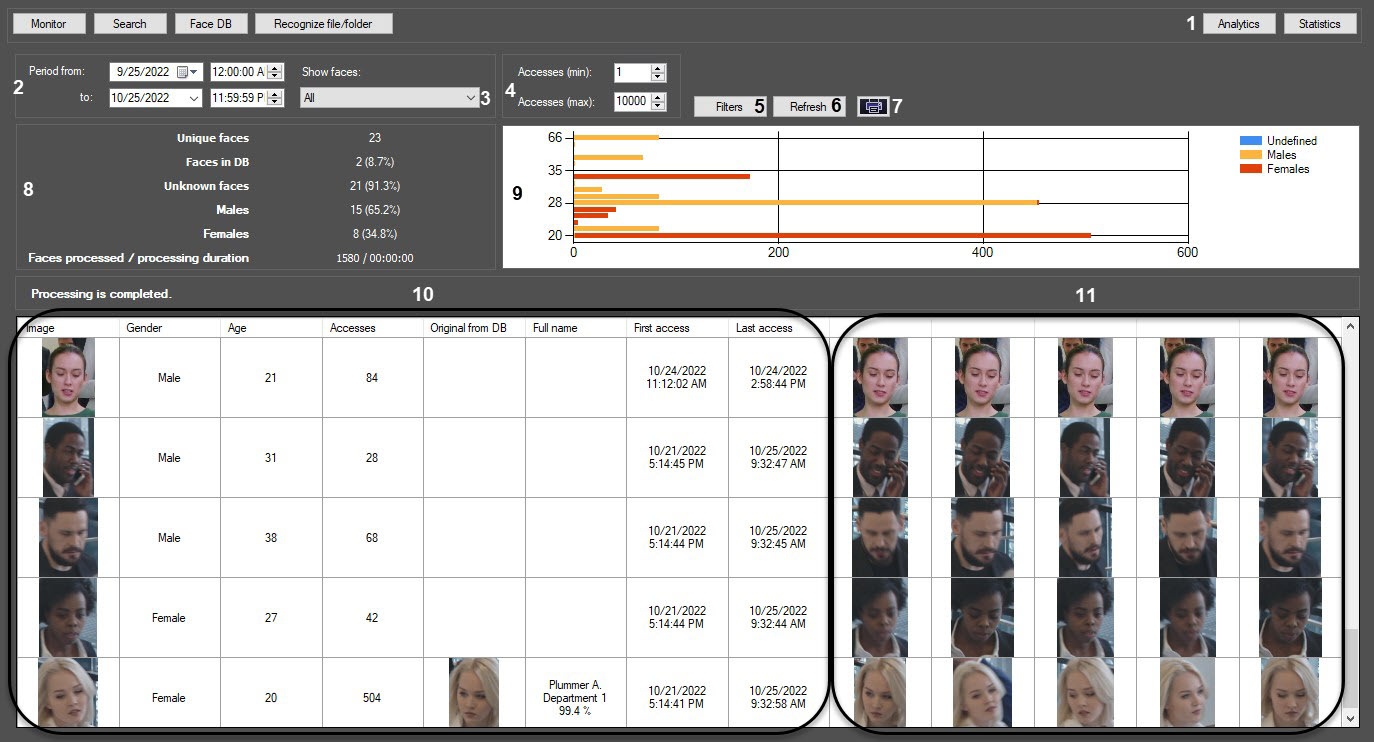This screenshot has height=742, width=1374.
Task: Click the Males legend color swatch
Action: pyautogui.click(x=1250, y=155)
